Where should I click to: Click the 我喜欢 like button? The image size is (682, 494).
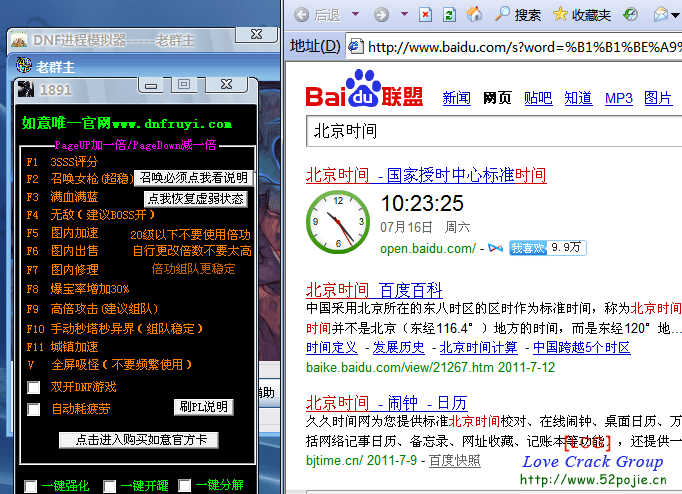click(528, 248)
